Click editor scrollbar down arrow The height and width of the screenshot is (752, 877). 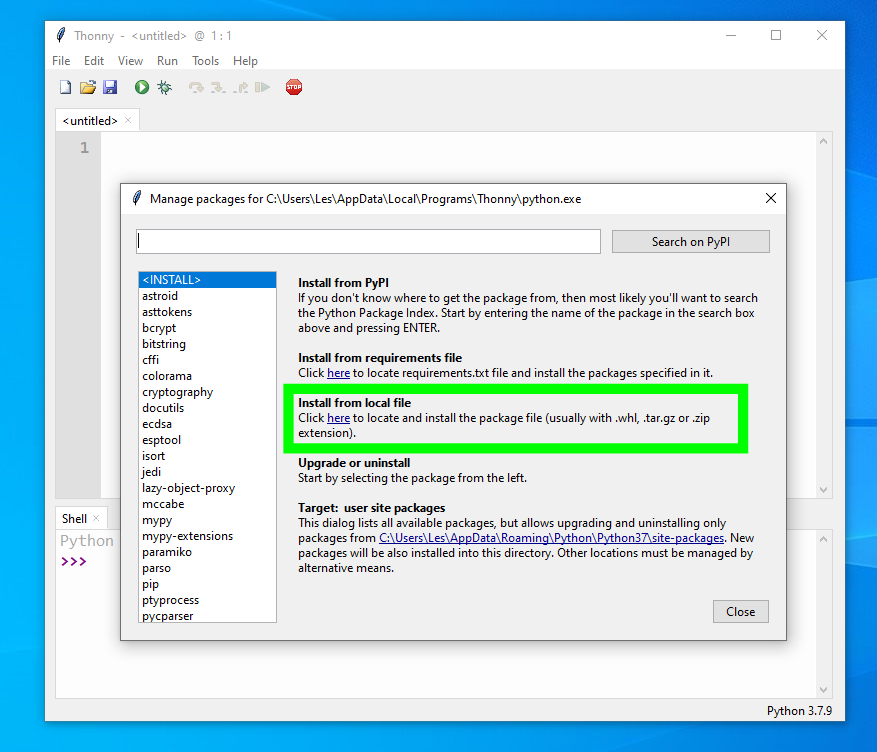click(x=823, y=490)
